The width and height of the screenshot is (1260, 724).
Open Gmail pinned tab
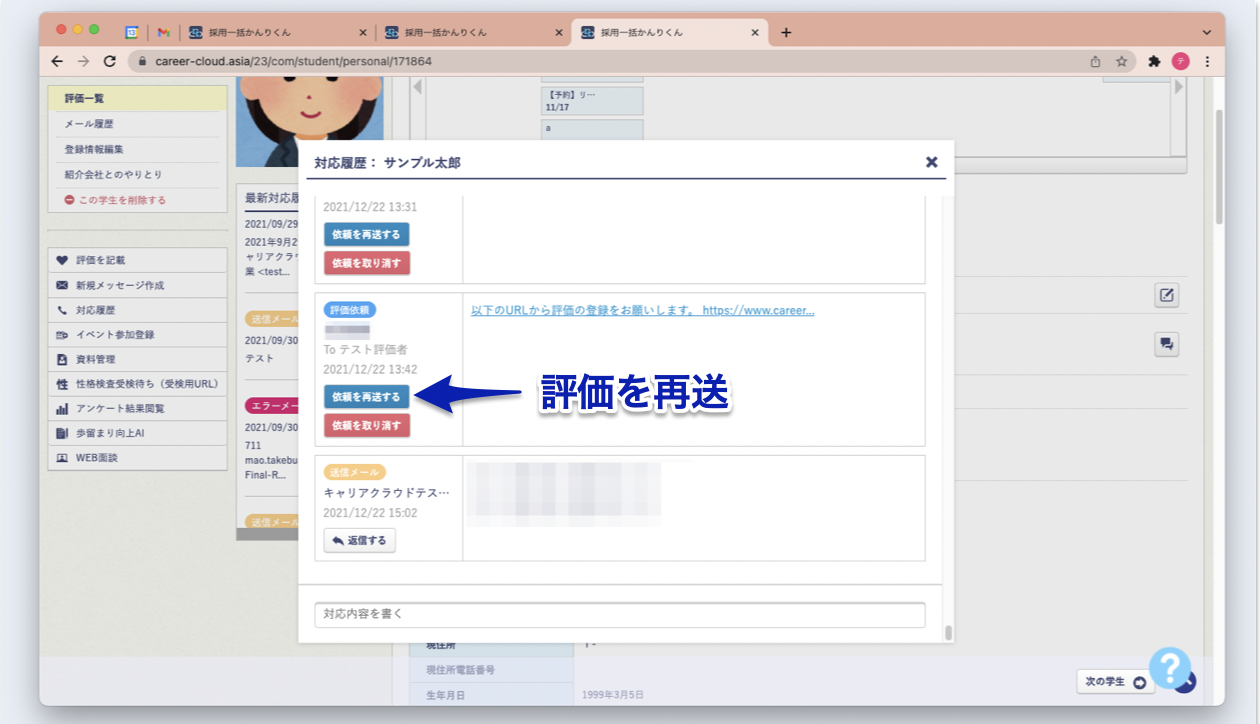[x=163, y=32]
